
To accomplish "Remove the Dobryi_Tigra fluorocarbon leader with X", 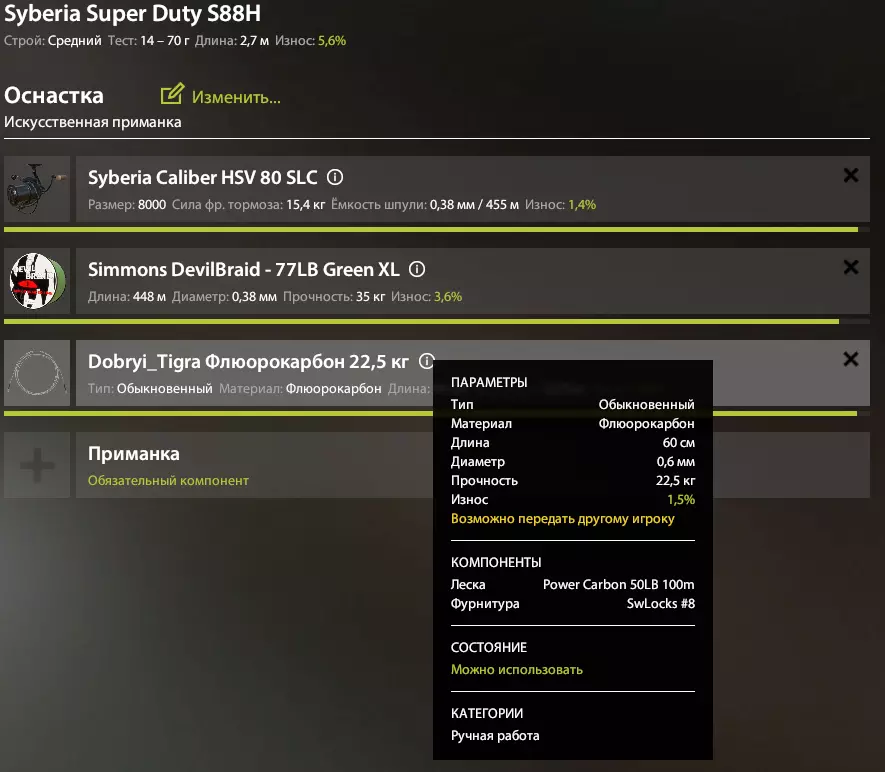I will [851, 359].
